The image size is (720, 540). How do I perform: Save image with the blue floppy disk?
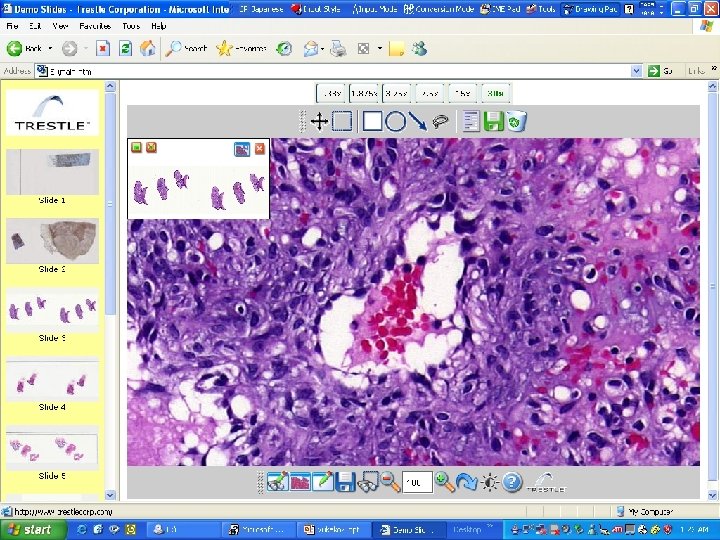pyautogui.click(x=345, y=482)
